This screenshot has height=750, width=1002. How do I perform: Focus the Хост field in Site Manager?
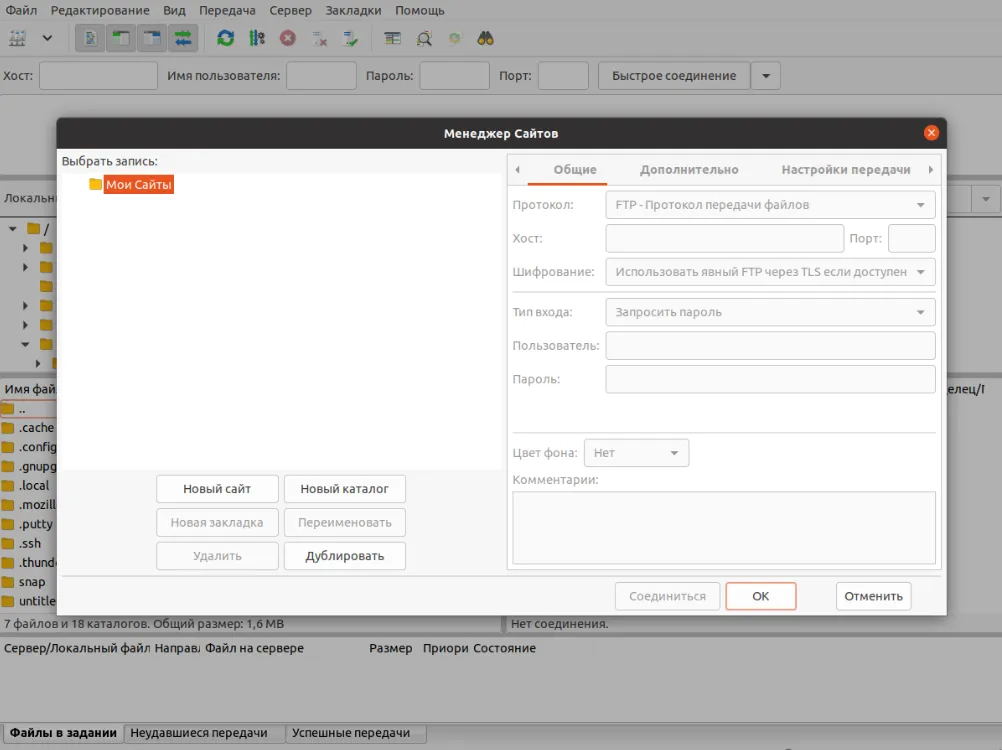[725, 238]
